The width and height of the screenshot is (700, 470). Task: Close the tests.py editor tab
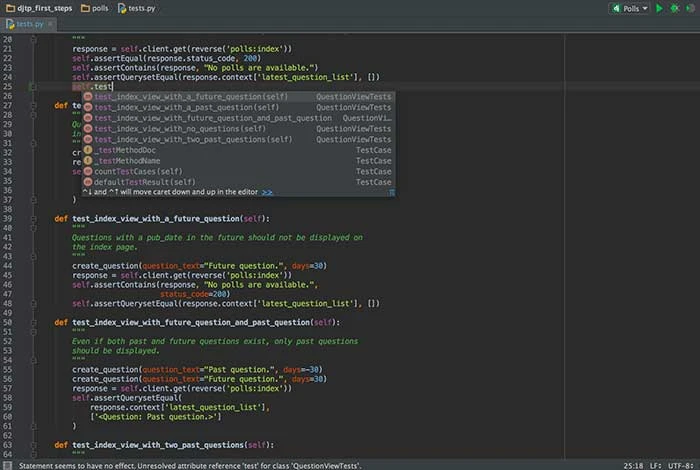pyautogui.click(x=50, y=24)
